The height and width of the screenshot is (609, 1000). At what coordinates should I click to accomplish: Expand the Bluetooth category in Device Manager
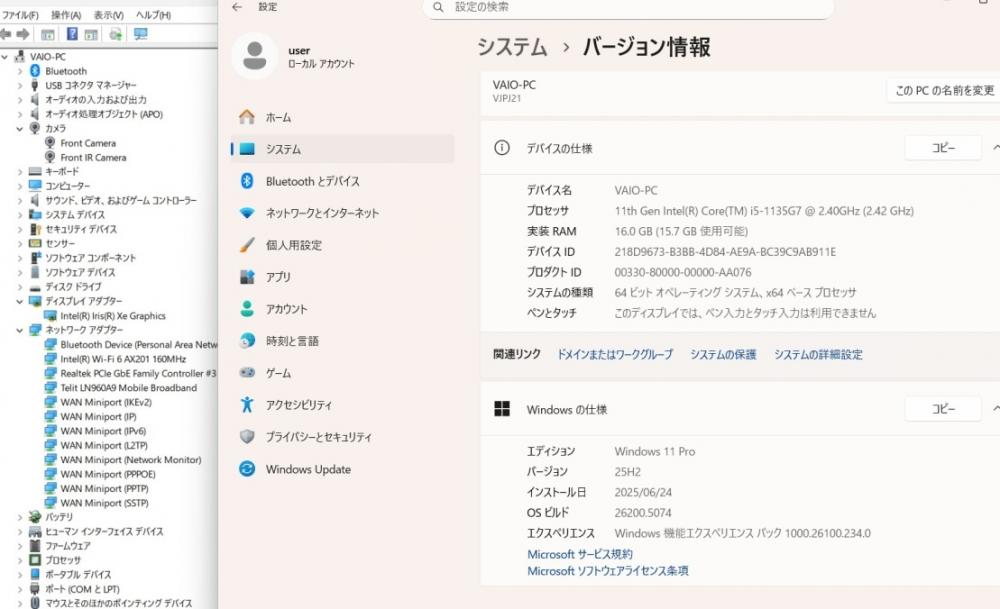point(20,71)
